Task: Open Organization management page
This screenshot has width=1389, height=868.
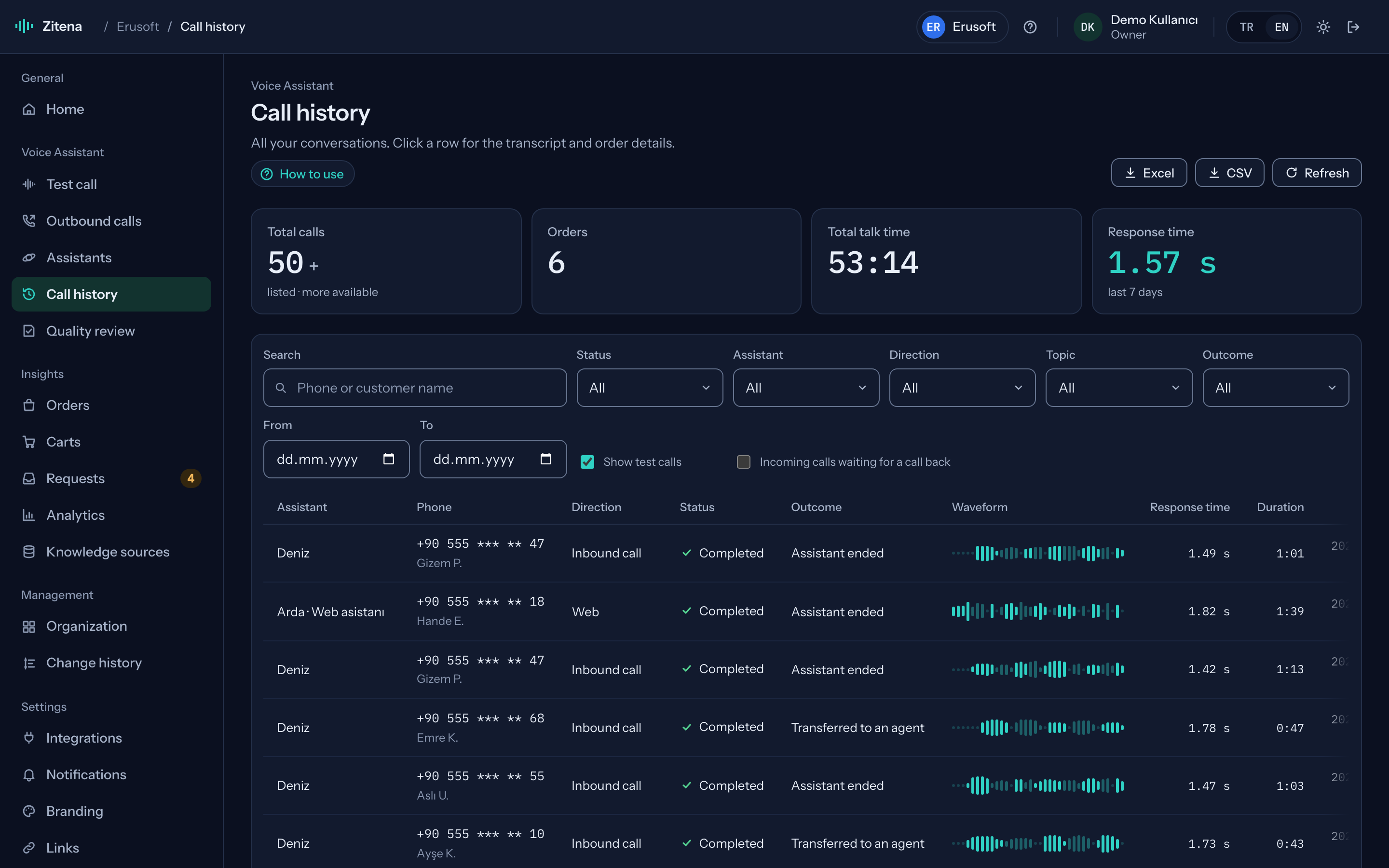Action: 111,626
